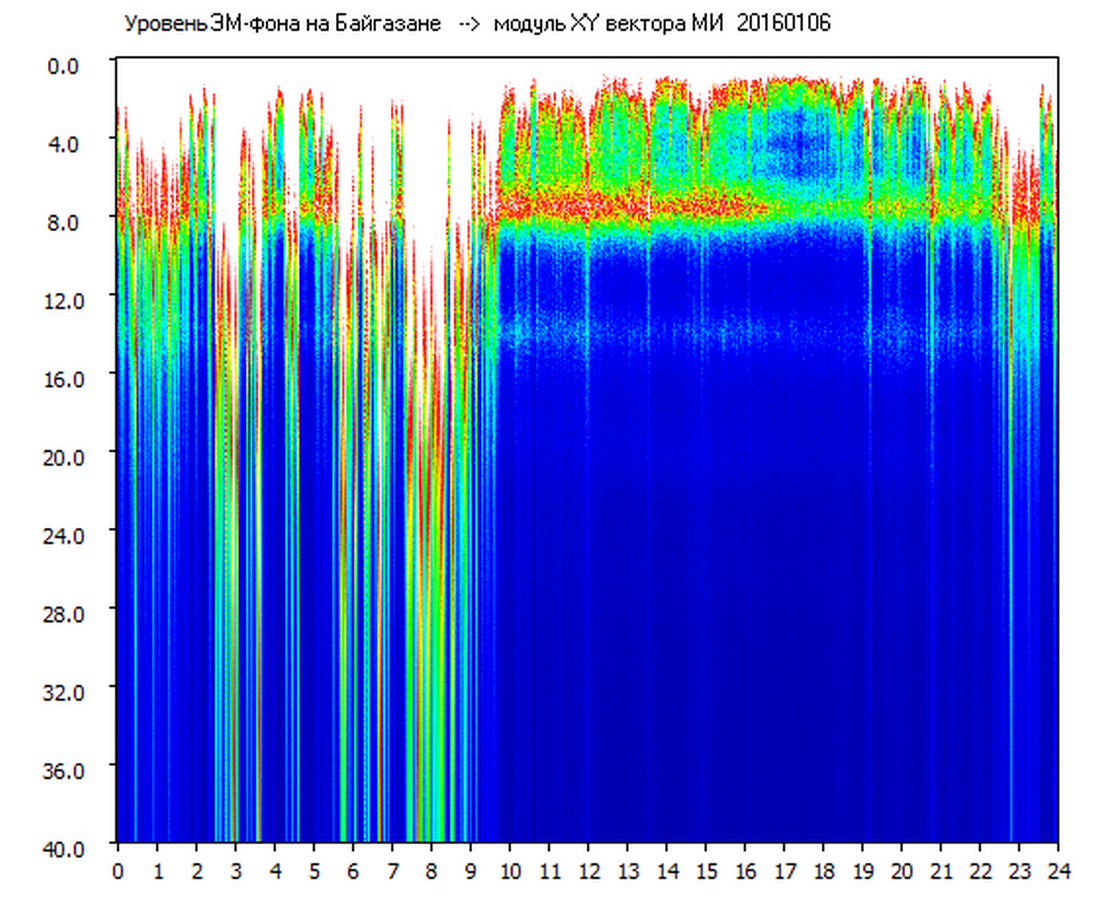The height and width of the screenshot is (900, 1096).
Task: Click hour 6 tick label on horizontal axis
Action: pos(353,872)
